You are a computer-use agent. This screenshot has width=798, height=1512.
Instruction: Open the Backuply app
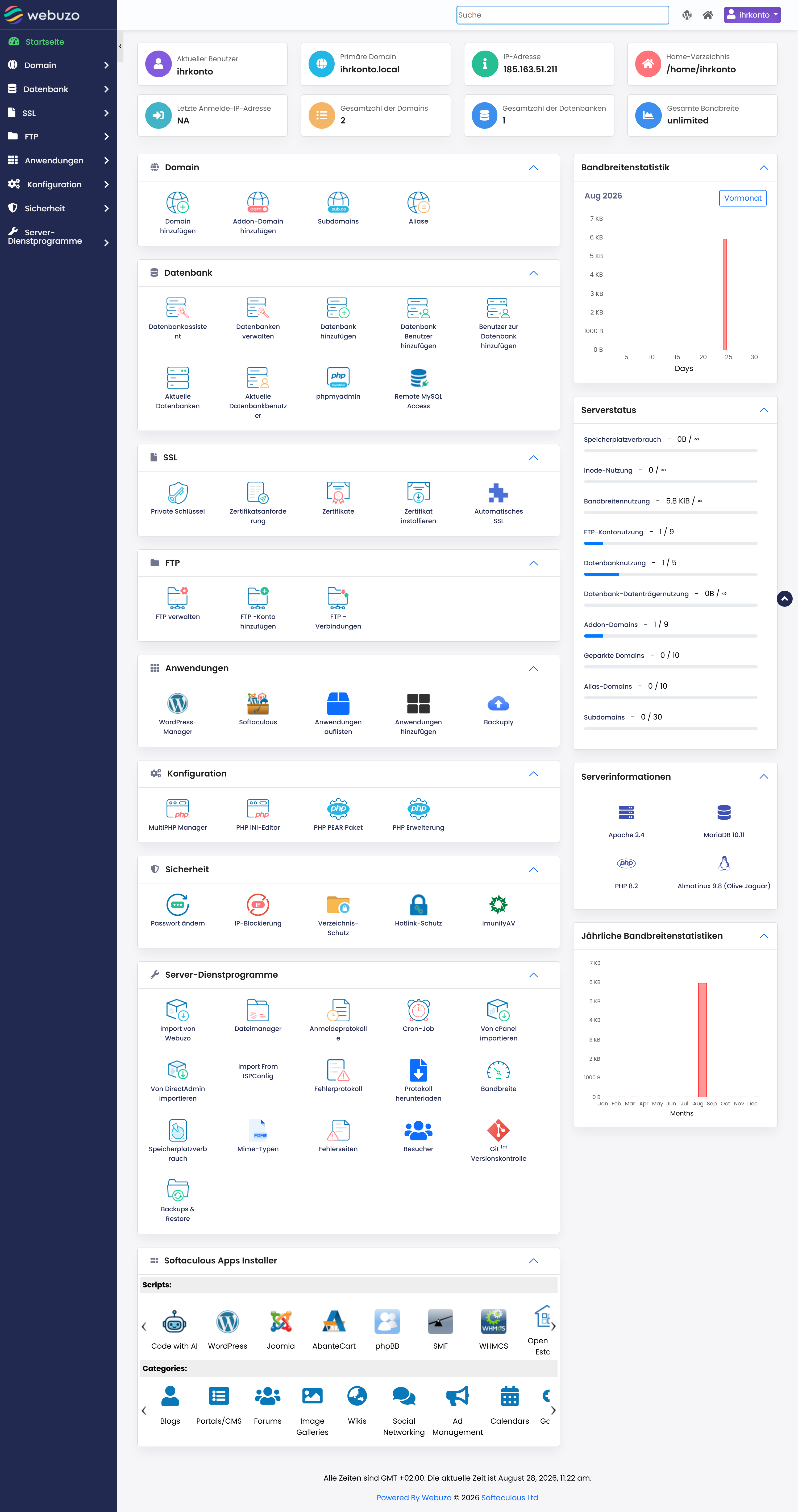[x=498, y=703]
